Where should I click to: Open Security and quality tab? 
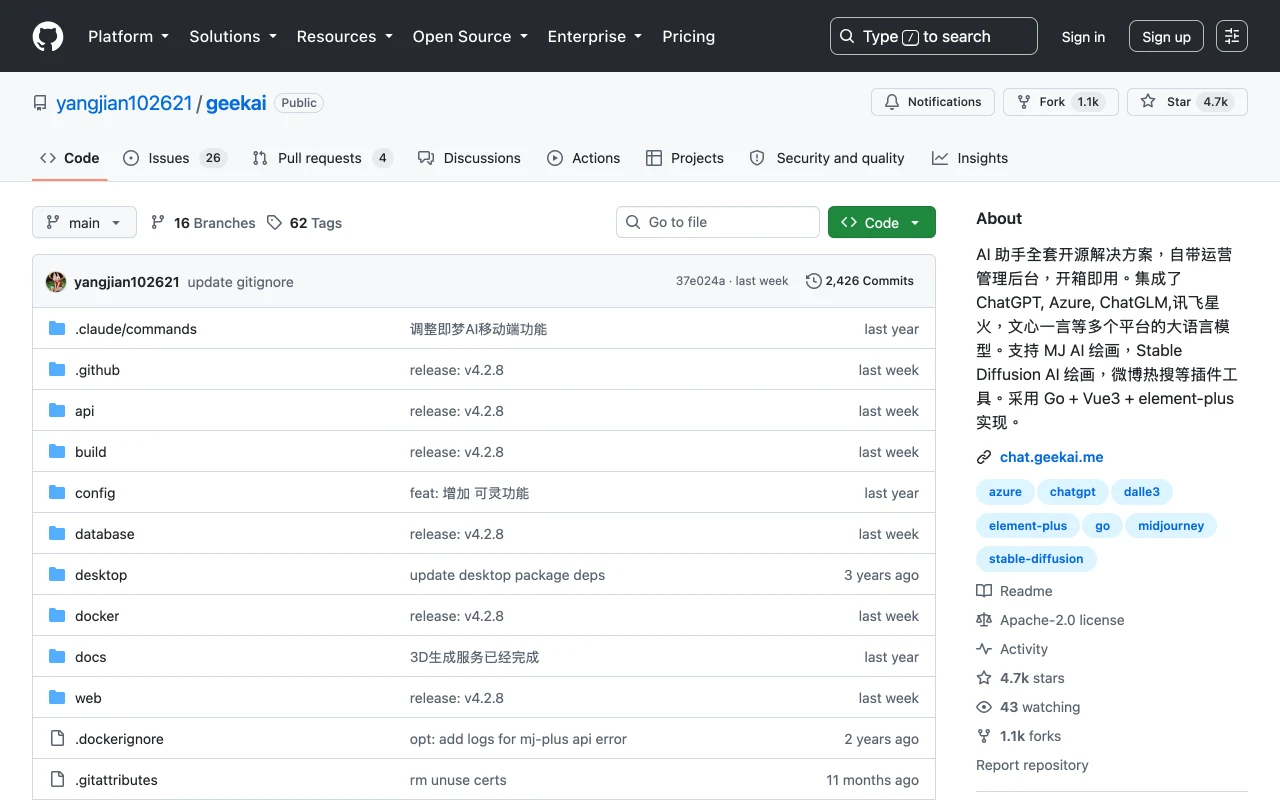coord(827,158)
